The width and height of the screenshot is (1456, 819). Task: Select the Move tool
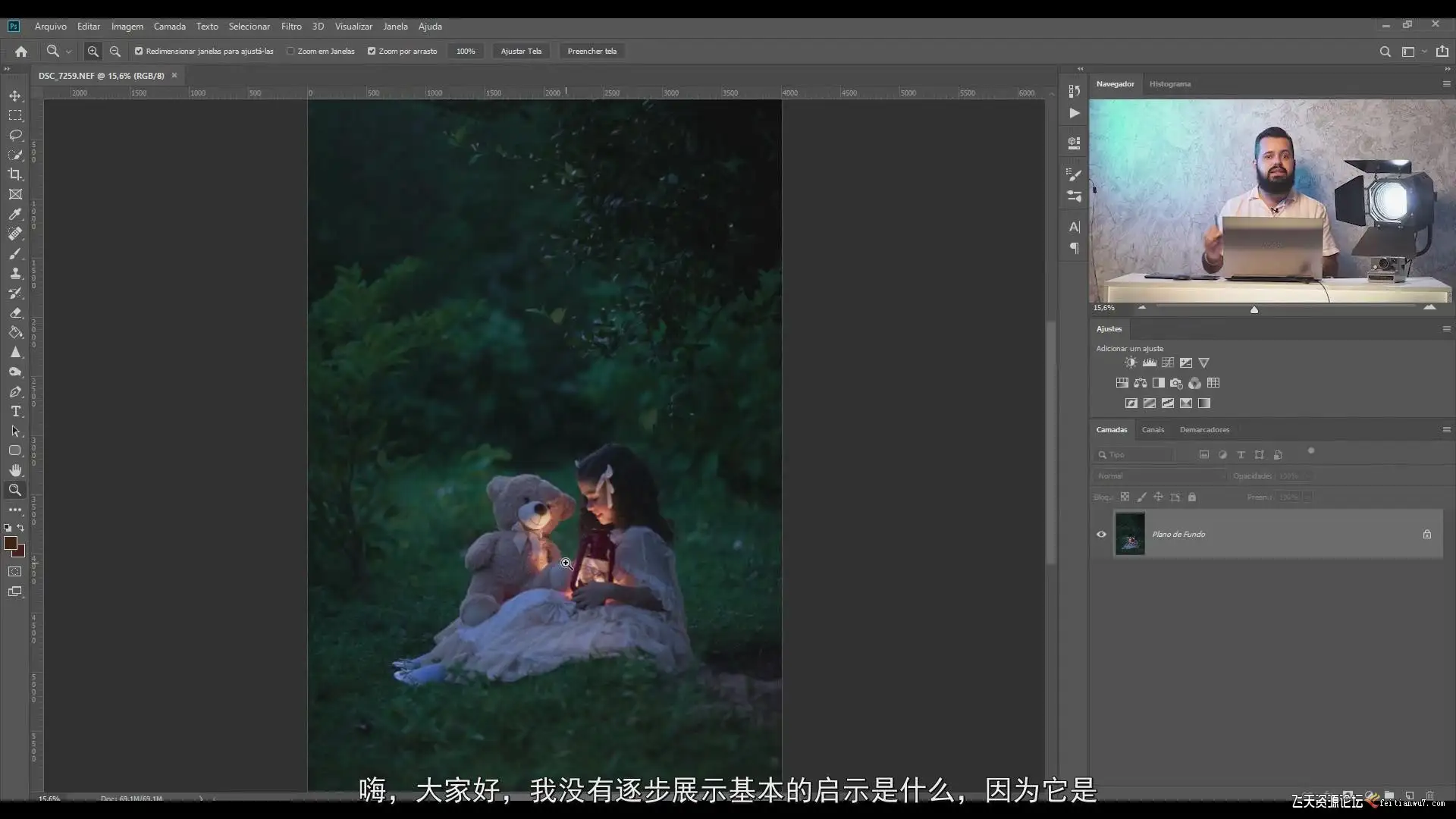[x=15, y=96]
